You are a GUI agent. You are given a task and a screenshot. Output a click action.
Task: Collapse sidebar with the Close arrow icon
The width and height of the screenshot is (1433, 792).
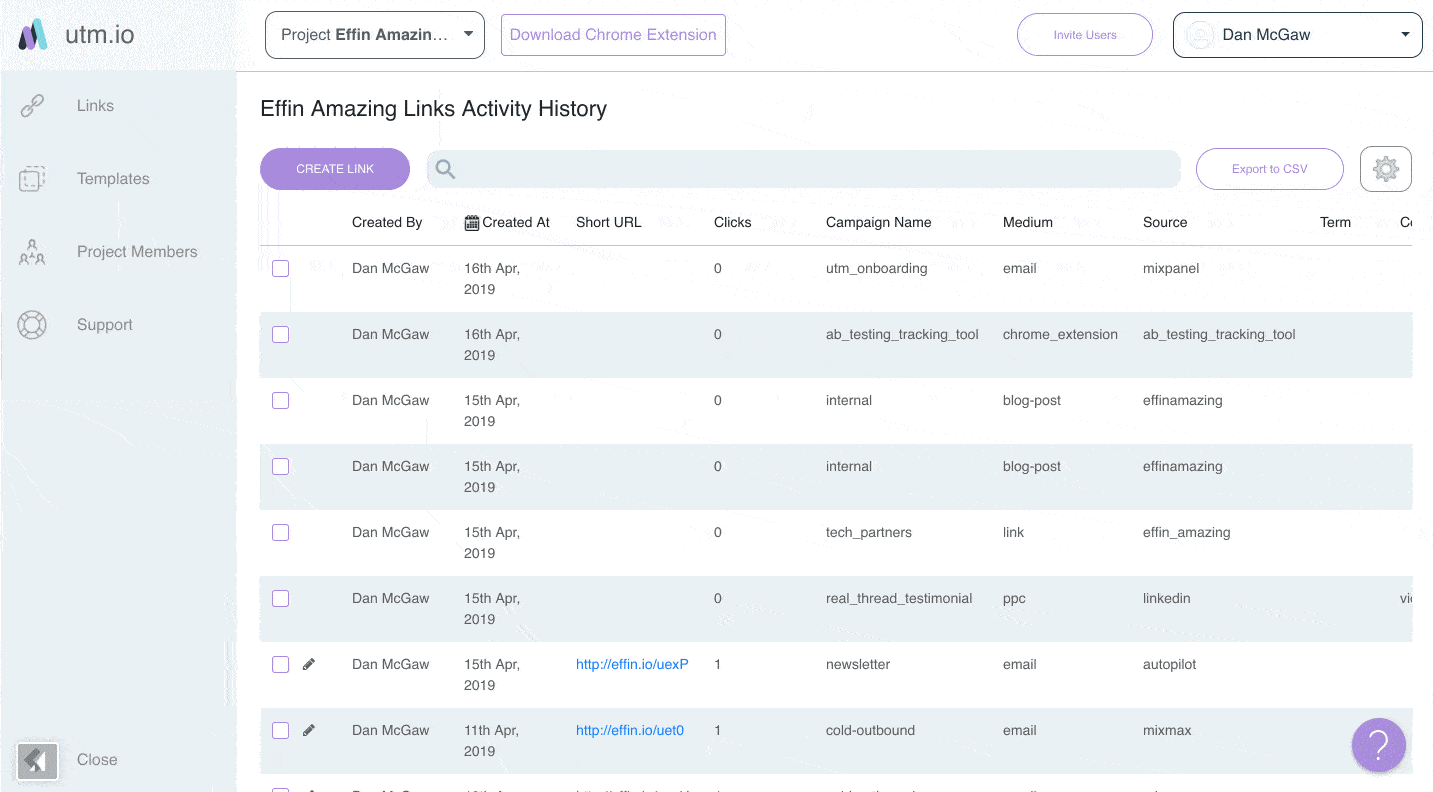37,760
